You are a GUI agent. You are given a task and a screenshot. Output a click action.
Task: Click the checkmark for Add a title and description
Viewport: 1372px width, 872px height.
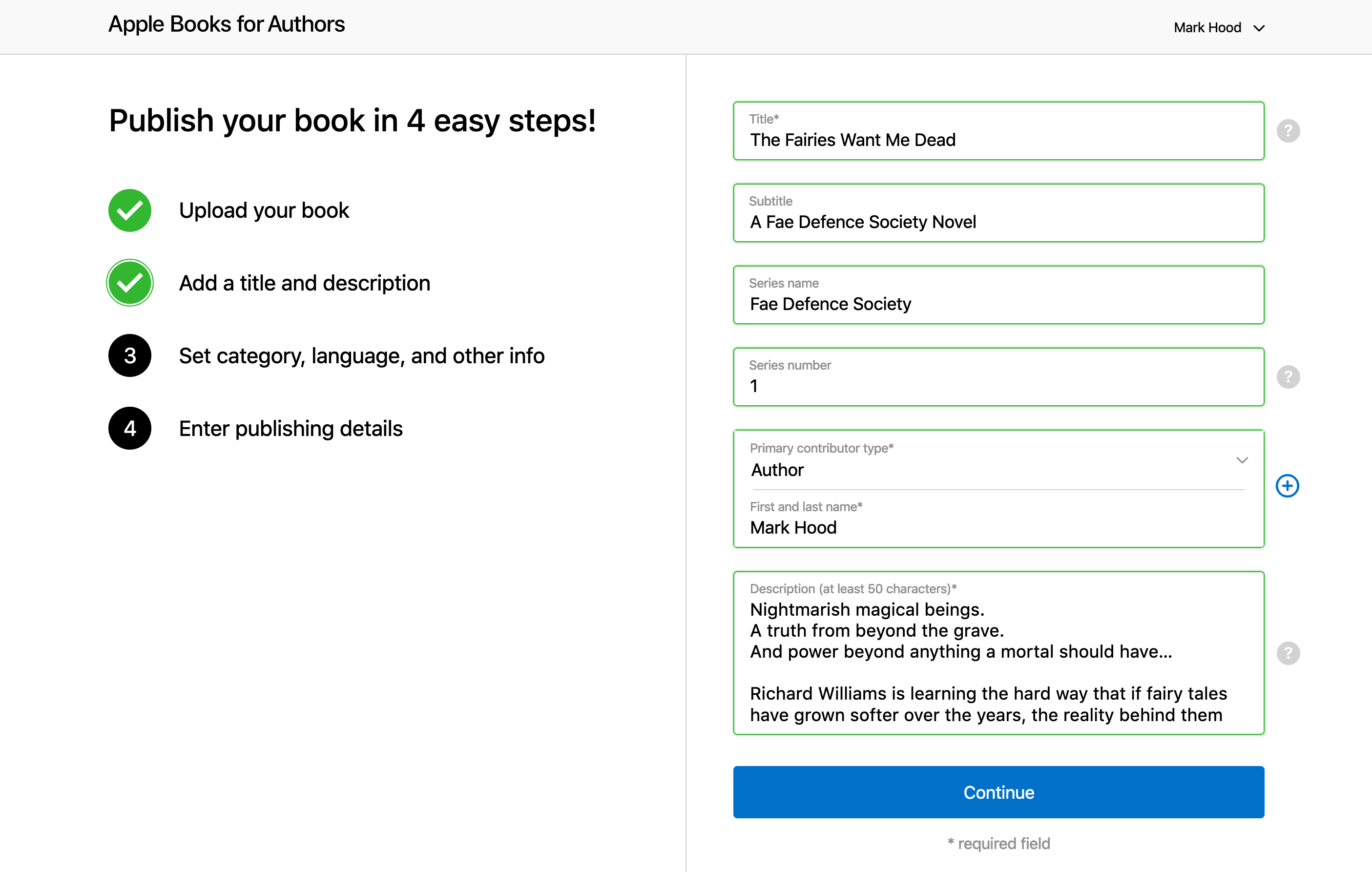click(x=130, y=283)
